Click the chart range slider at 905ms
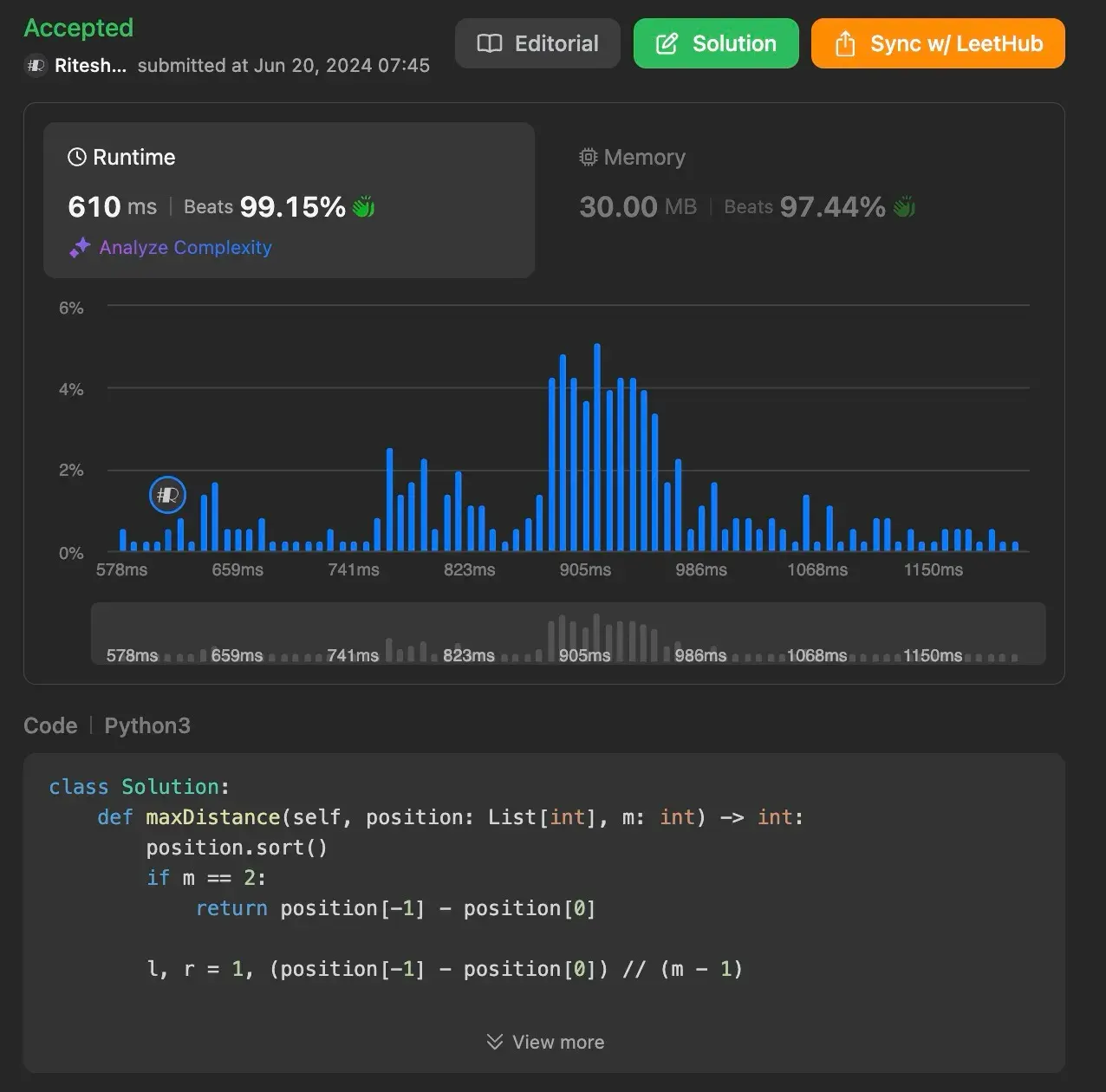Image resolution: width=1106 pixels, height=1092 pixels. coord(584,655)
